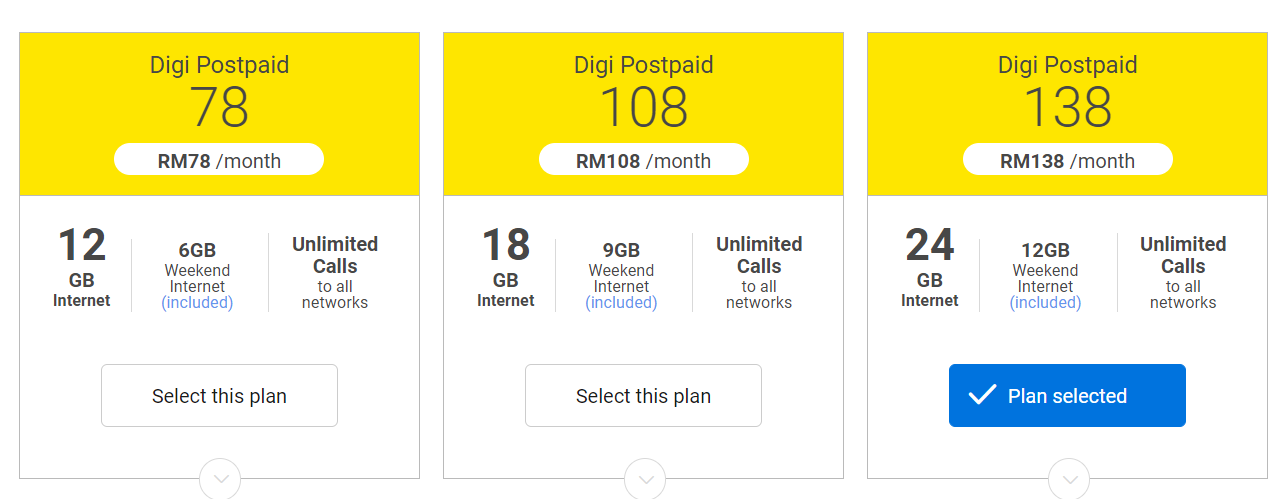
Task: Click the 12GB Weekend Internet (included) text
Action: click(1045, 276)
